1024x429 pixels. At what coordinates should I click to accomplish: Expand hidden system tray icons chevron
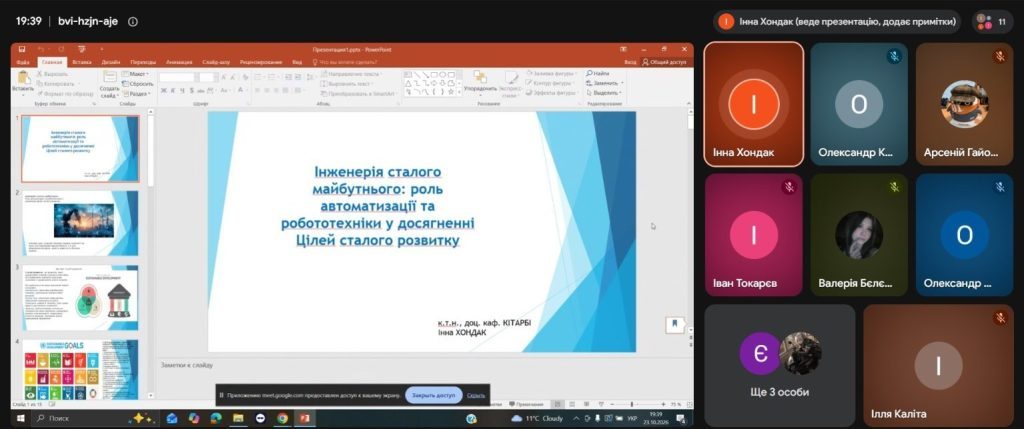pos(577,418)
